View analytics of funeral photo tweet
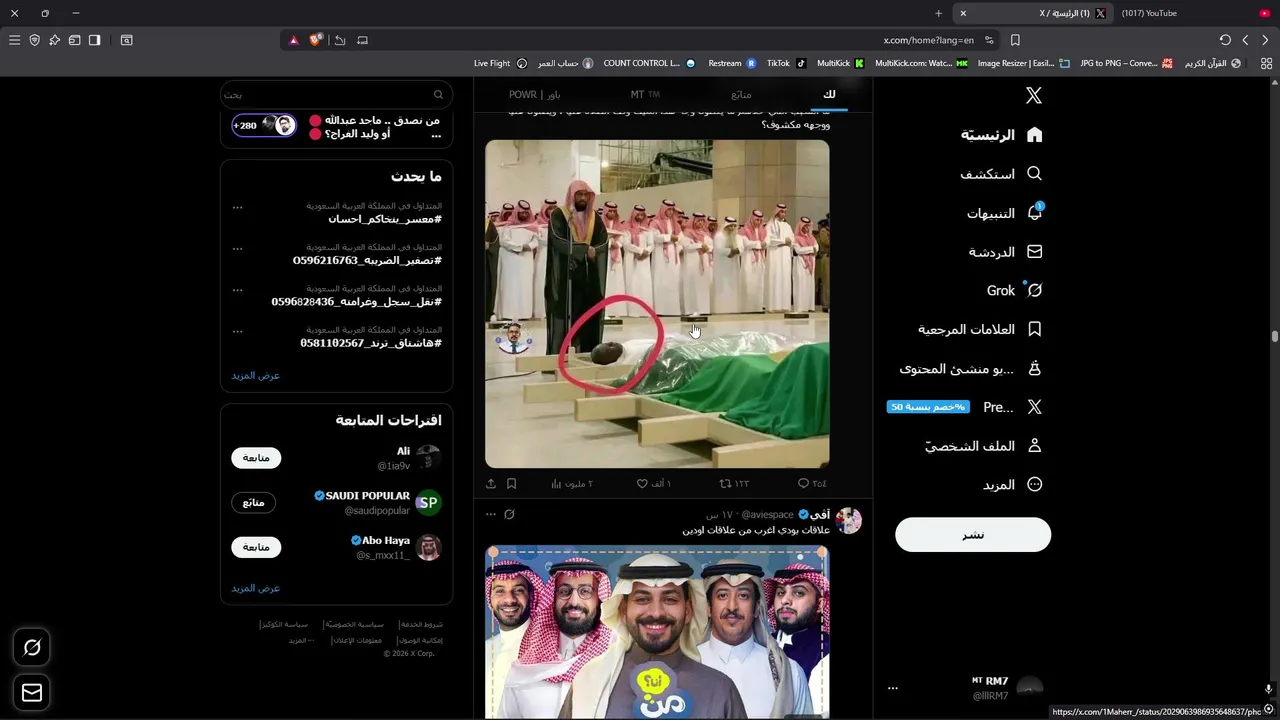The image size is (1280, 720). click(572, 484)
